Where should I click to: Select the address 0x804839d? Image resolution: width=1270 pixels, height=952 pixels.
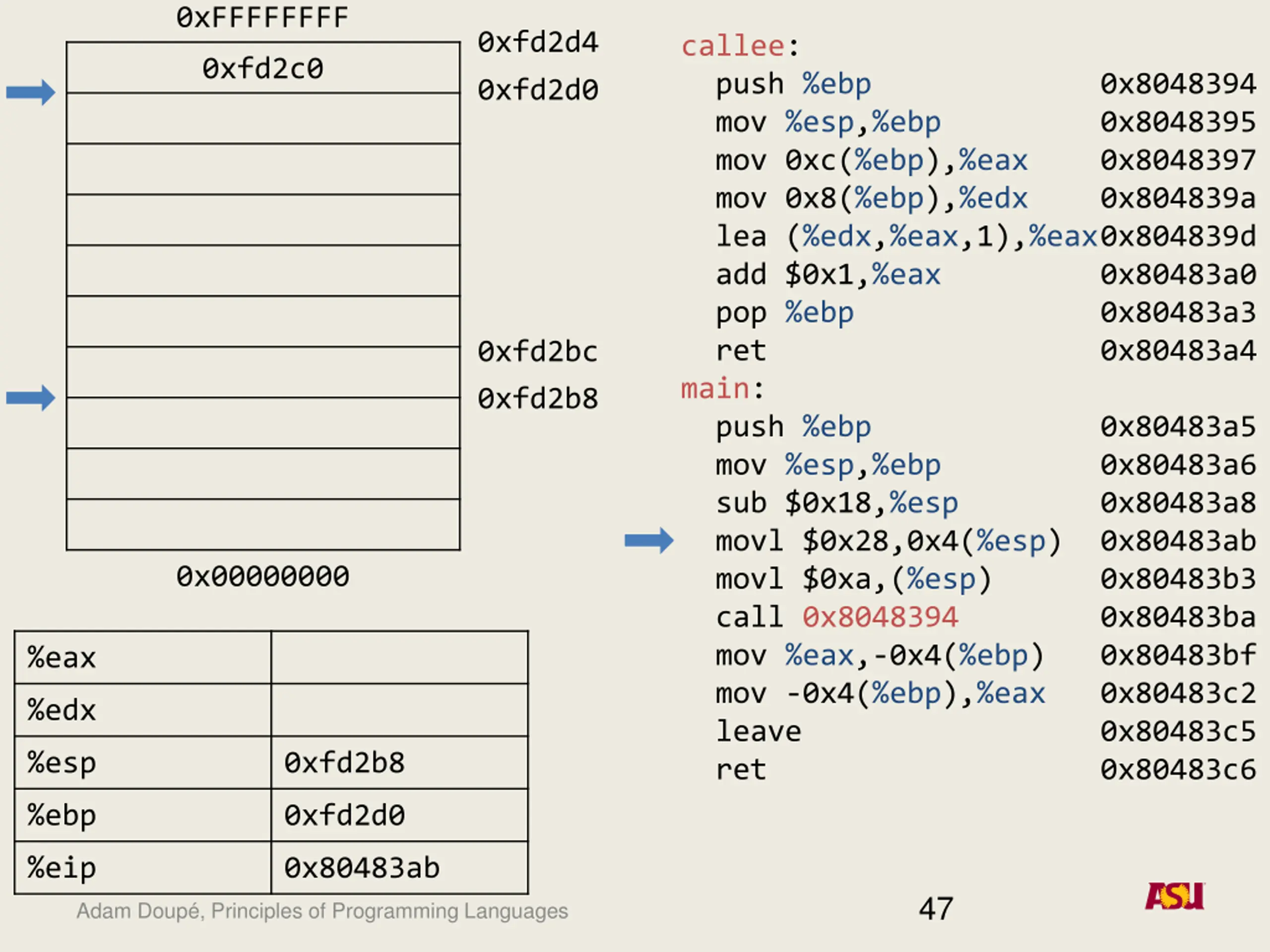1178,237
